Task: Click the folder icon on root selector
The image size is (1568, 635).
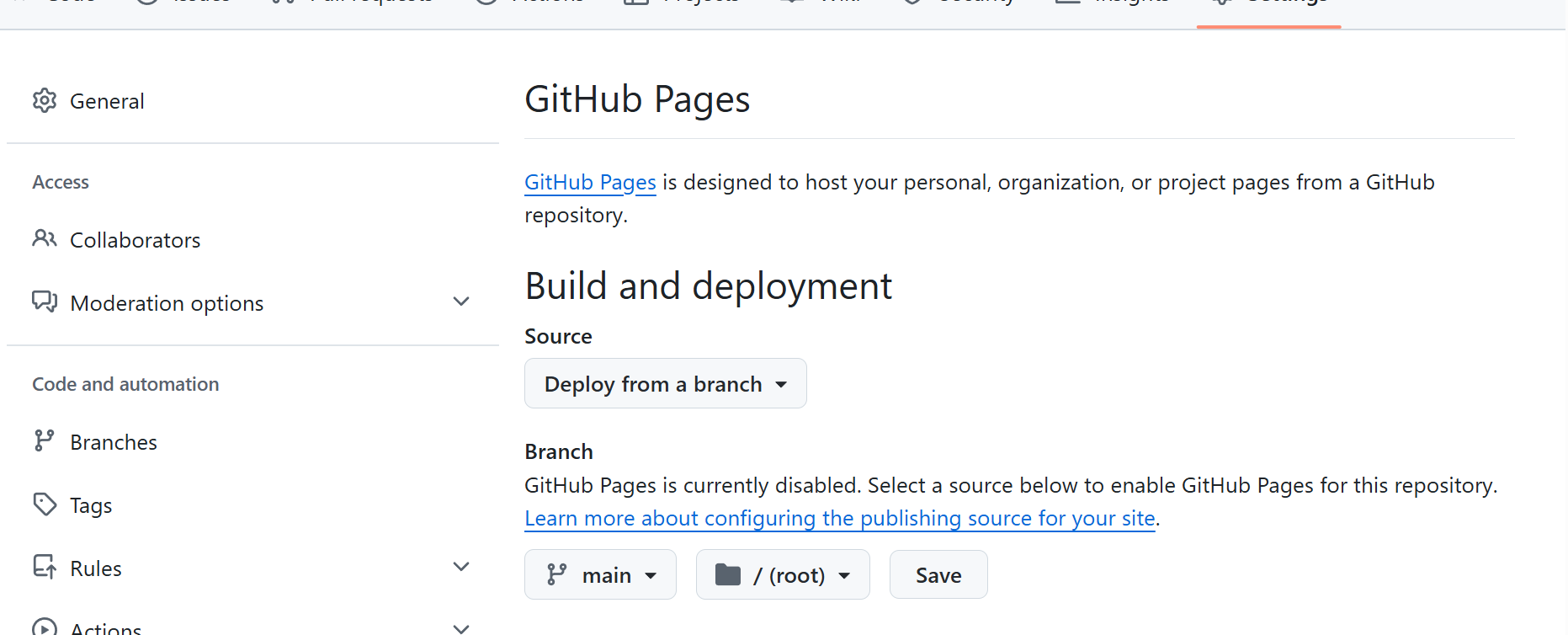Action: (728, 574)
